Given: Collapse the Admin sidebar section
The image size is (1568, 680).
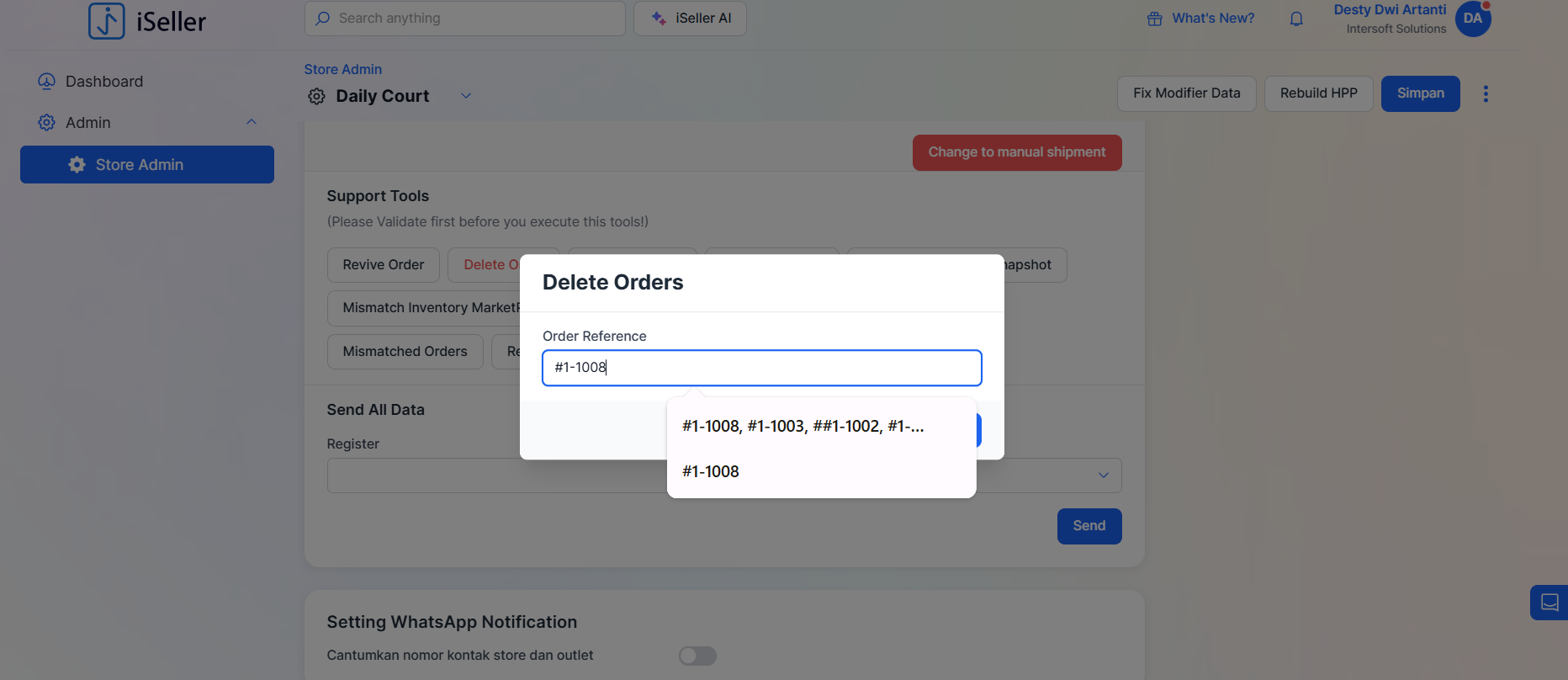Looking at the screenshot, I should (251, 123).
